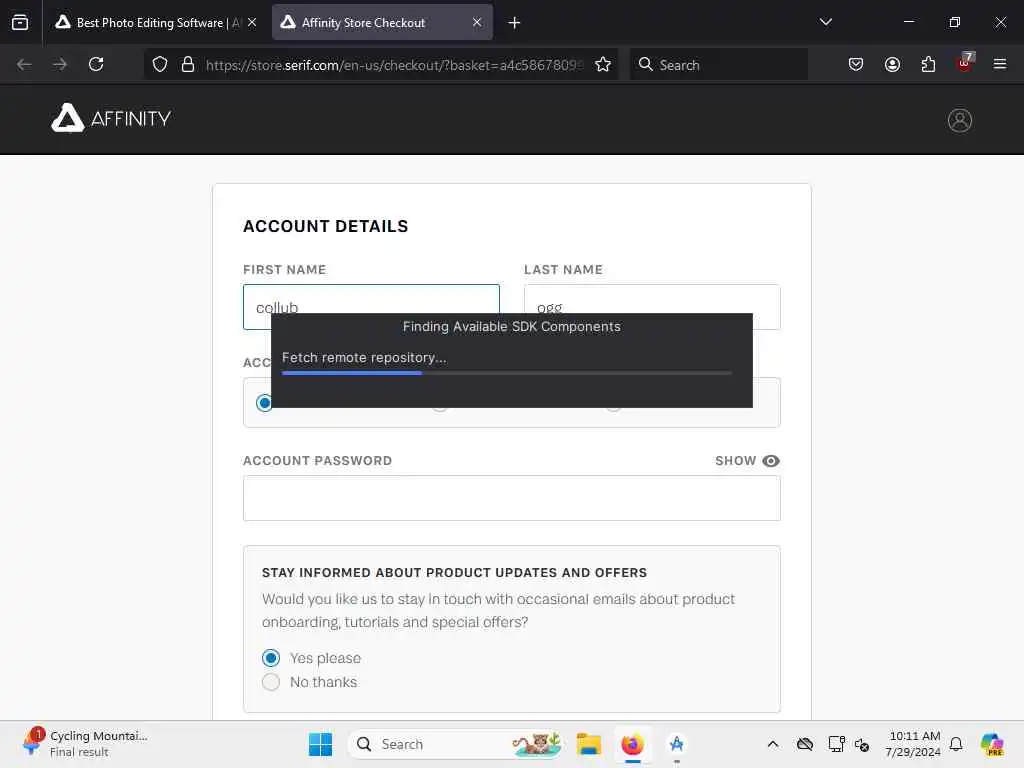This screenshot has width=1024, height=768.
Task: Bookmark this page with star icon
Action: pos(603,64)
